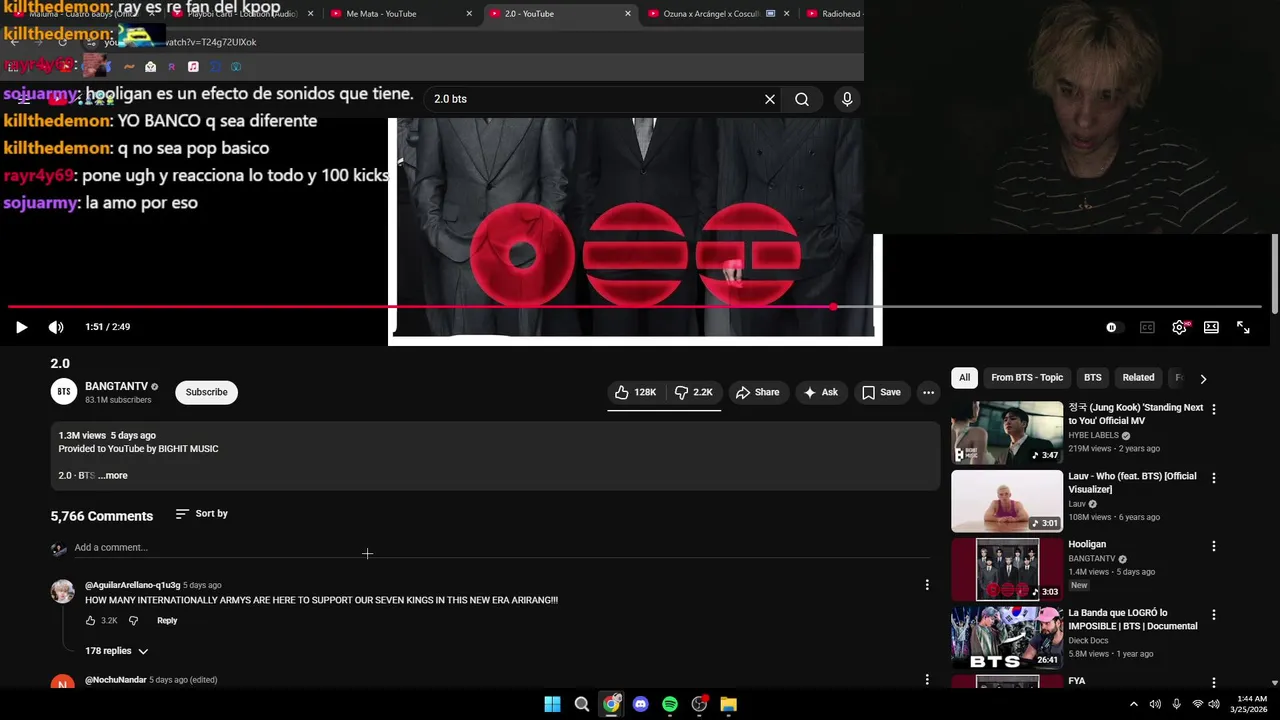Viewport: 1280px width, 720px height.
Task: Click the page vertical scrollbar
Action: click(1275, 275)
